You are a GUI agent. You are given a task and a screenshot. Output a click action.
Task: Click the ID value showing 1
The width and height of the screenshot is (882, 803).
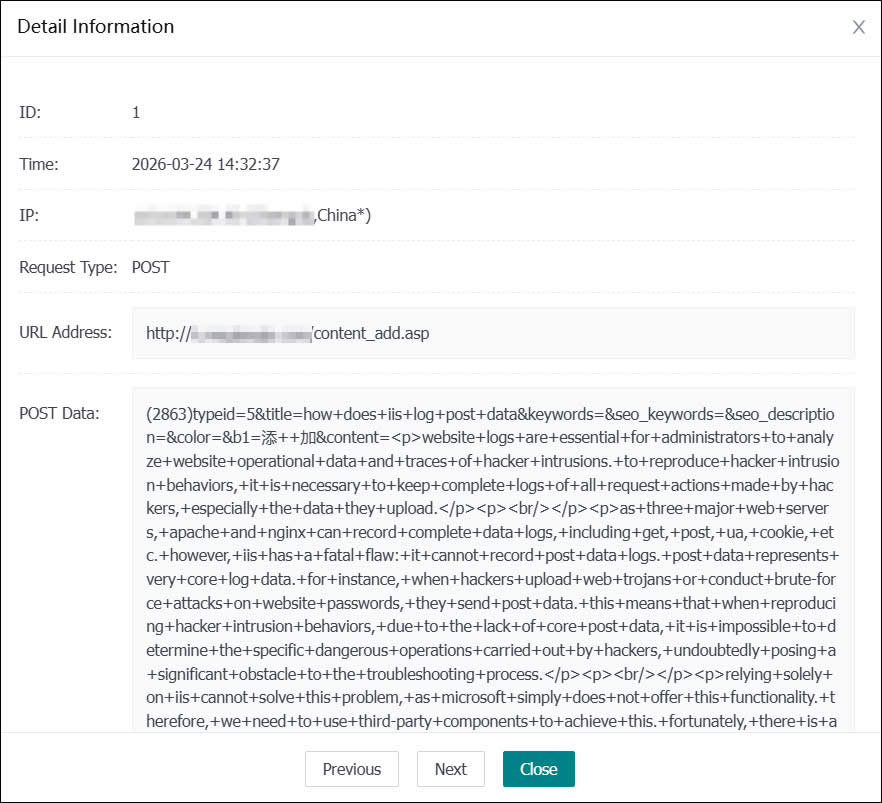pyautogui.click(x=136, y=112)
